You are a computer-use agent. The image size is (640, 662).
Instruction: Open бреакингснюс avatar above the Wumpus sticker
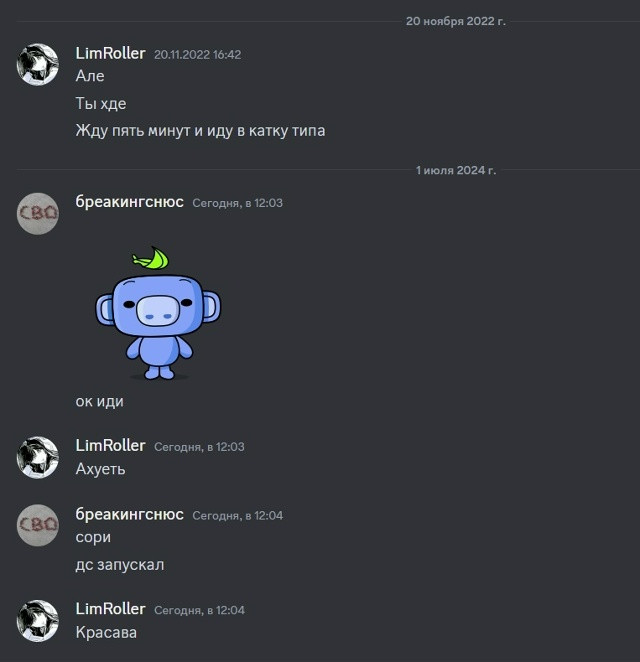tap(38, 214)
